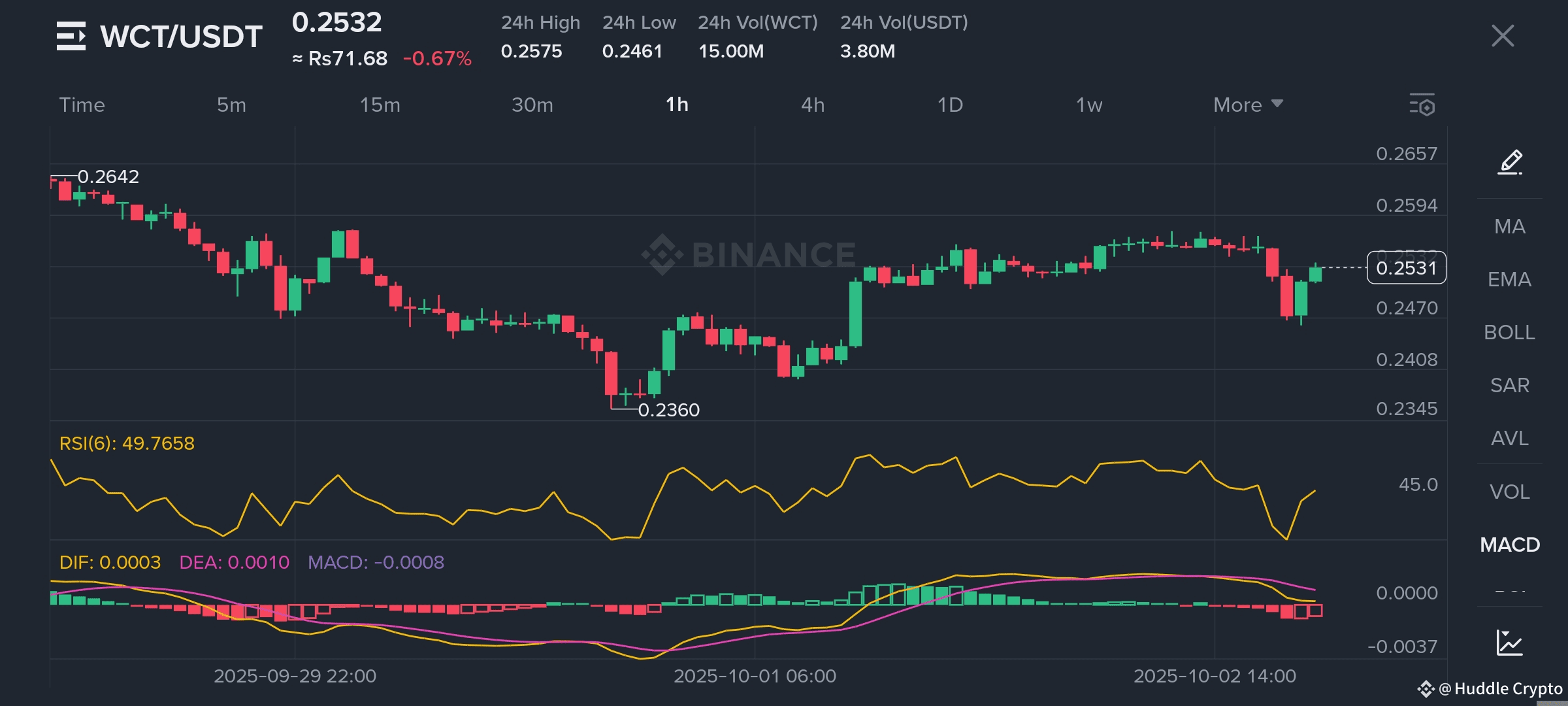Open chart settings icon beside More
The width and height of the screenshot is (1568, 706).
pos(1422,105)
